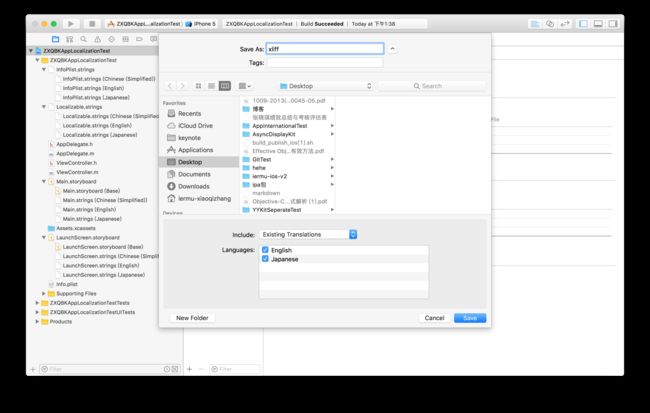Select keynote folder in the sidebar
The image size is (650, 413).
(x=189, y=138)
